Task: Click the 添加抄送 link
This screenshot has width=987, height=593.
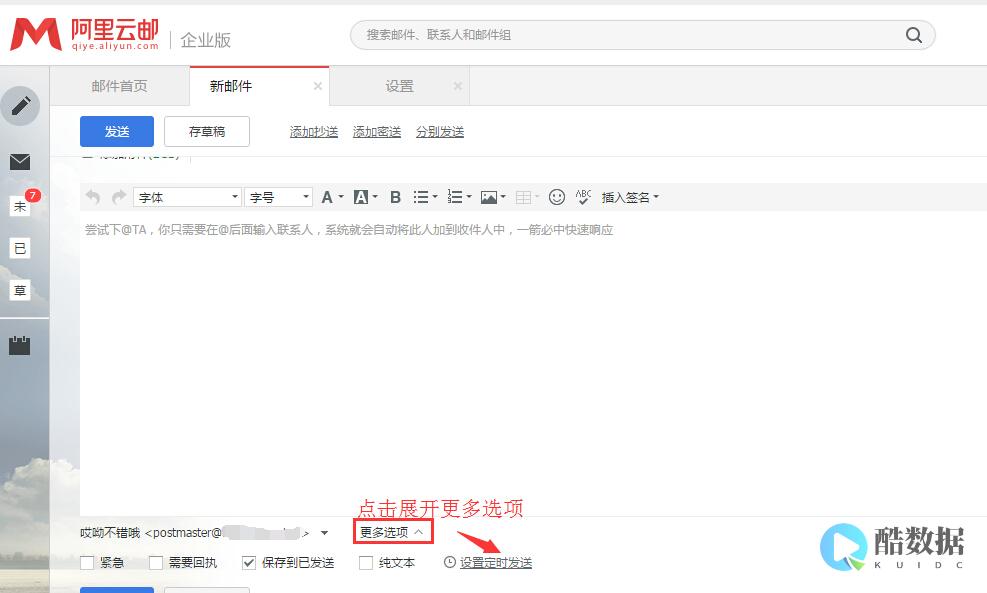Action: (313, 132)
